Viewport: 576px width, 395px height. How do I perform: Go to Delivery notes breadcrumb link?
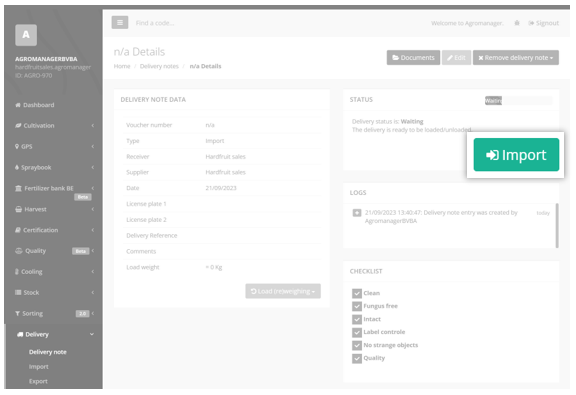click(159, 67)
